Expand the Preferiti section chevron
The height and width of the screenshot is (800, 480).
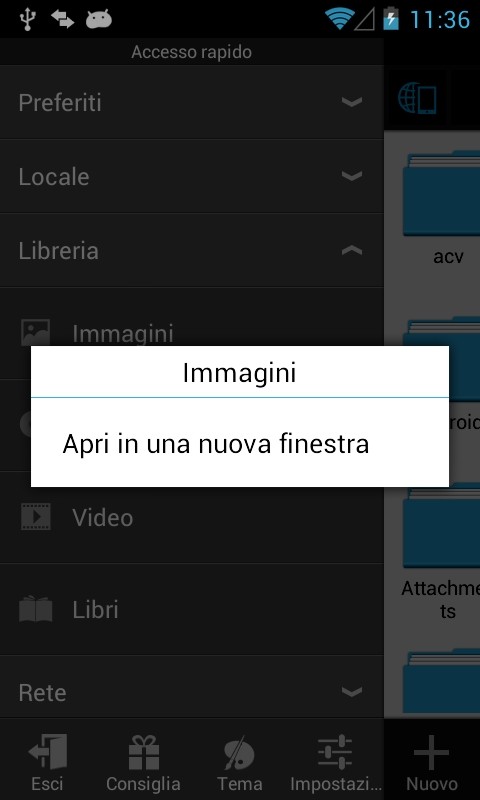click(x=352, y=102)
